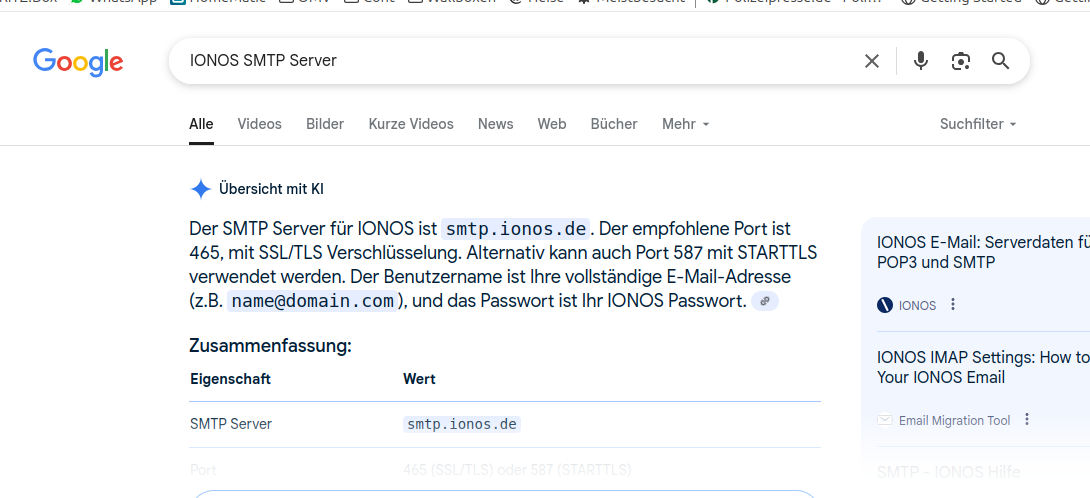Start voice search with the microphone icon
The height and width of the screenshot is (498, 1090).
pos(921,61)
